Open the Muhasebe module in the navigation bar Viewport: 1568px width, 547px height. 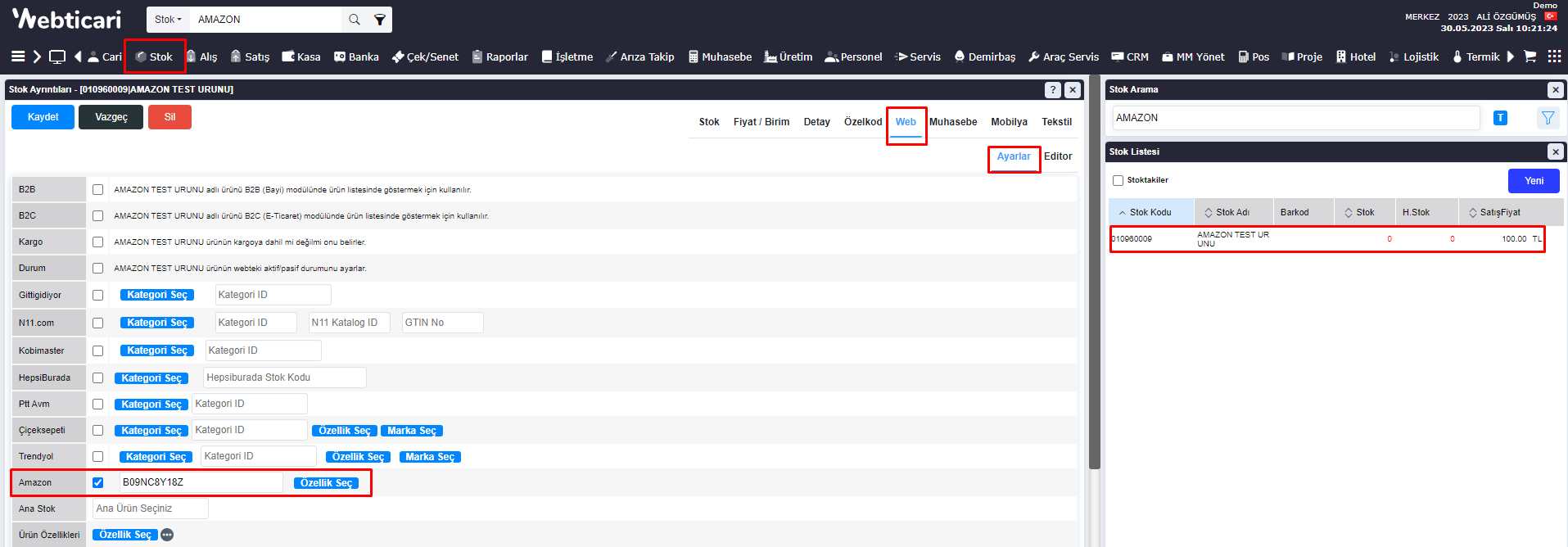[x=720, y=57]
